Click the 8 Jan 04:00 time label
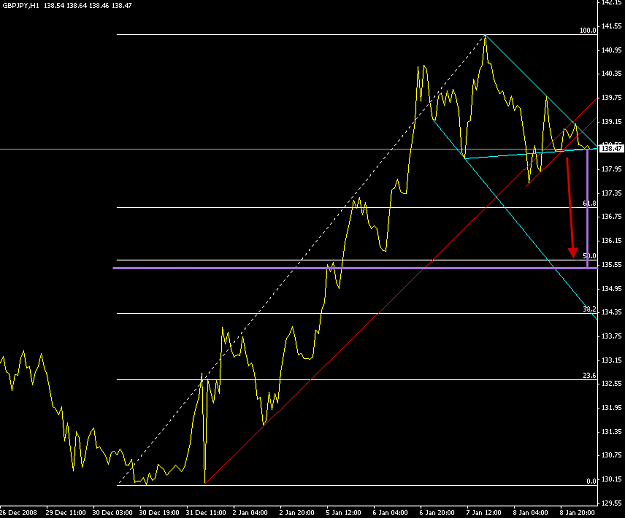The height and width of the screenshot is (518, 625). [531, 512]
